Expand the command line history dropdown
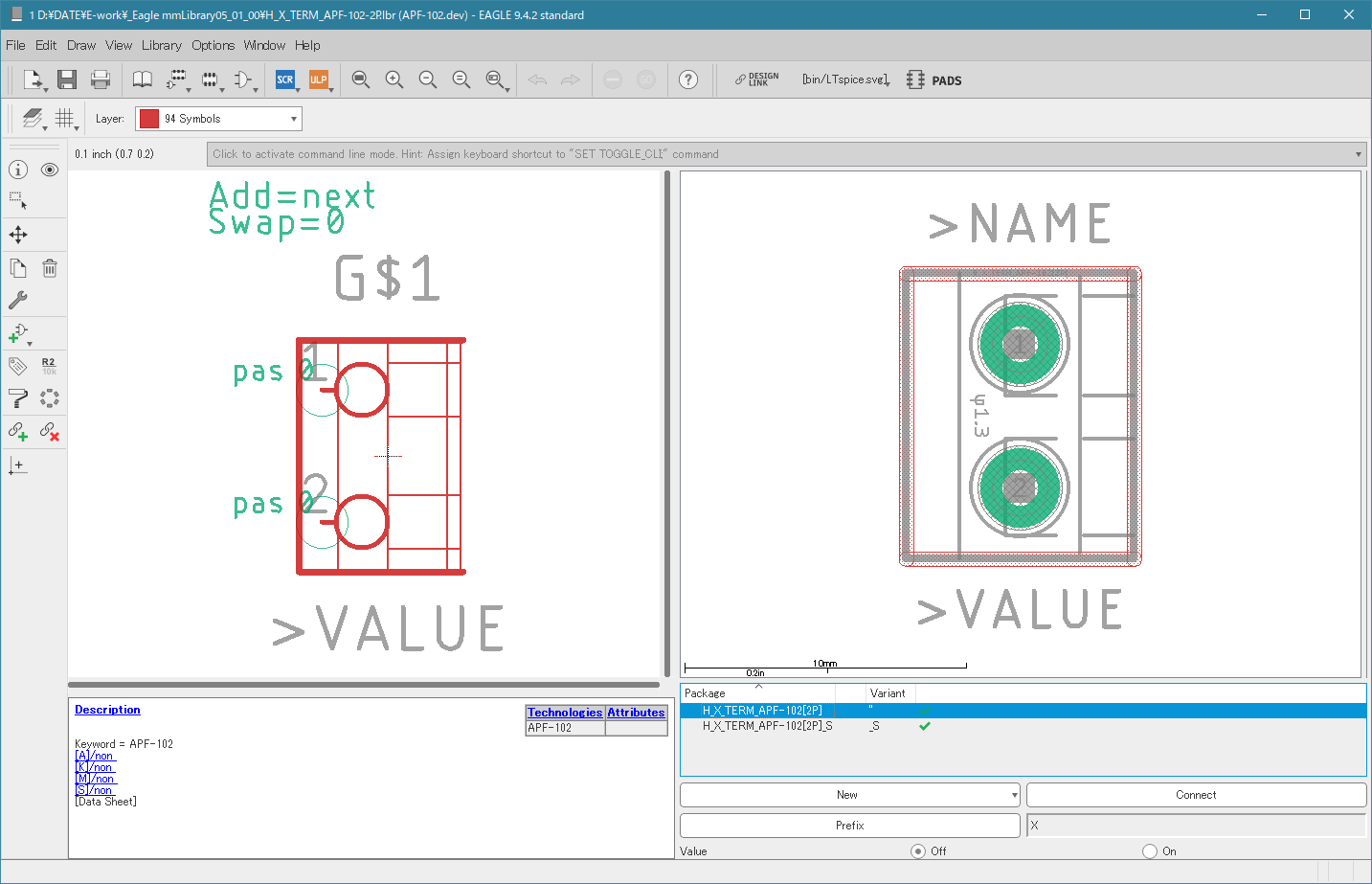The width and height of the screenshot is (1372, 884). (x=1358, y=154)
